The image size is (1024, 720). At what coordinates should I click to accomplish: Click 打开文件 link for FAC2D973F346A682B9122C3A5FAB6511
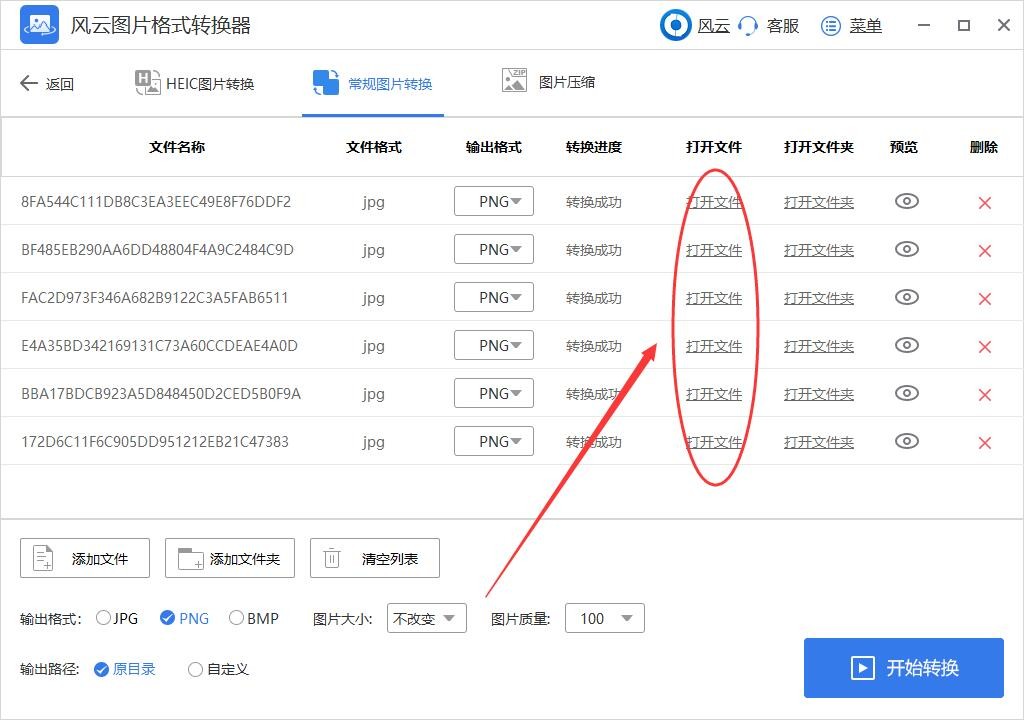714,298
